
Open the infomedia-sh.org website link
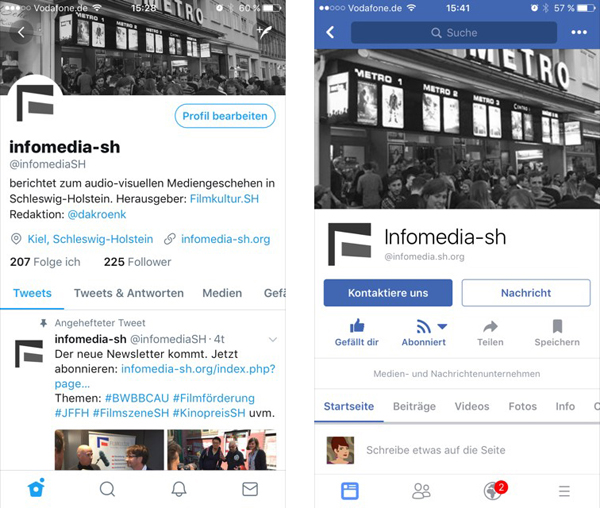225,239
